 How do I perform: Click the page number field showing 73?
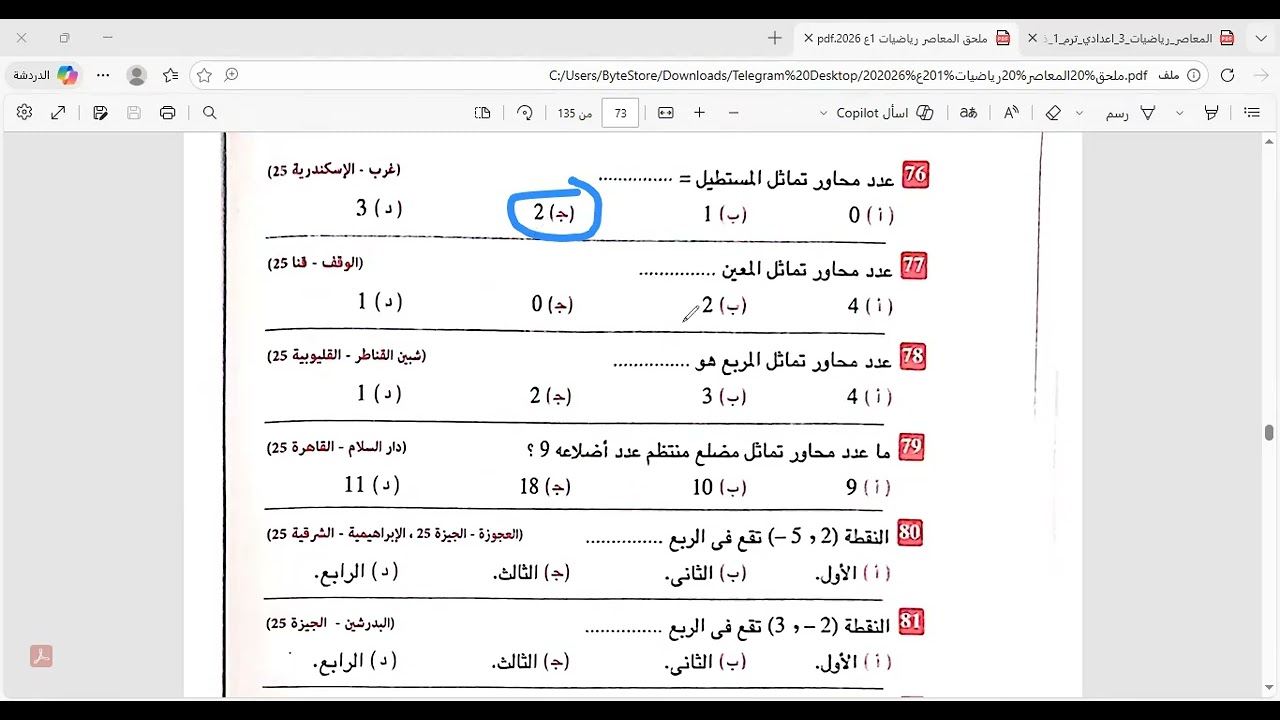[x=620, y=113]
